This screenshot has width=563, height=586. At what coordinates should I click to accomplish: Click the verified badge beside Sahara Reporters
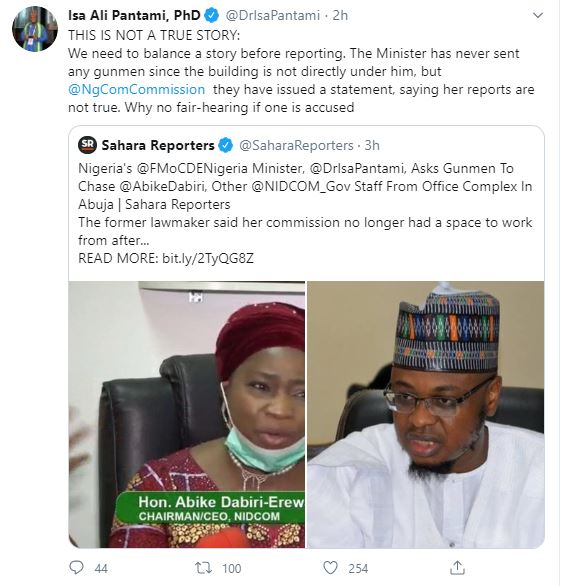pos(225,145)
